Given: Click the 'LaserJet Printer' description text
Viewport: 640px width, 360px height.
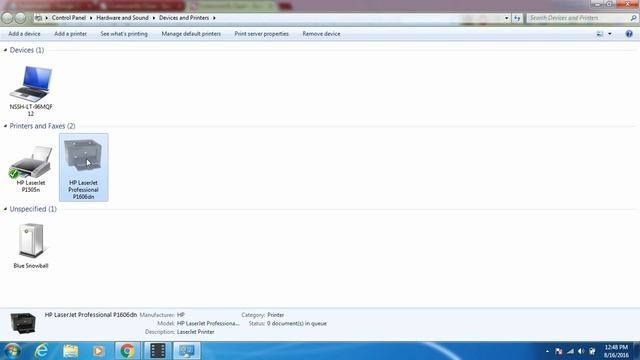Looking at the screenshot, I should (x=196, y=332).
